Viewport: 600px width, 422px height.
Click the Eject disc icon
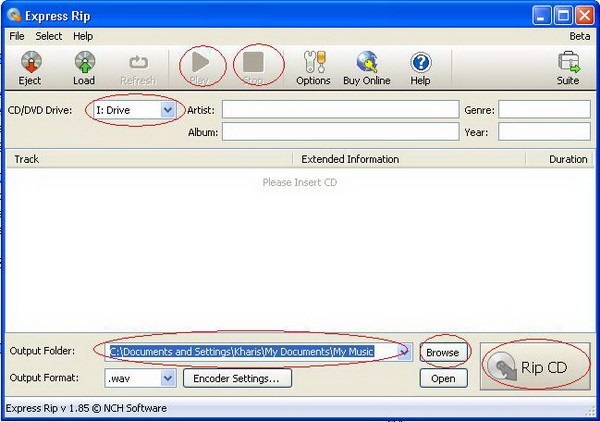[31, 62]
